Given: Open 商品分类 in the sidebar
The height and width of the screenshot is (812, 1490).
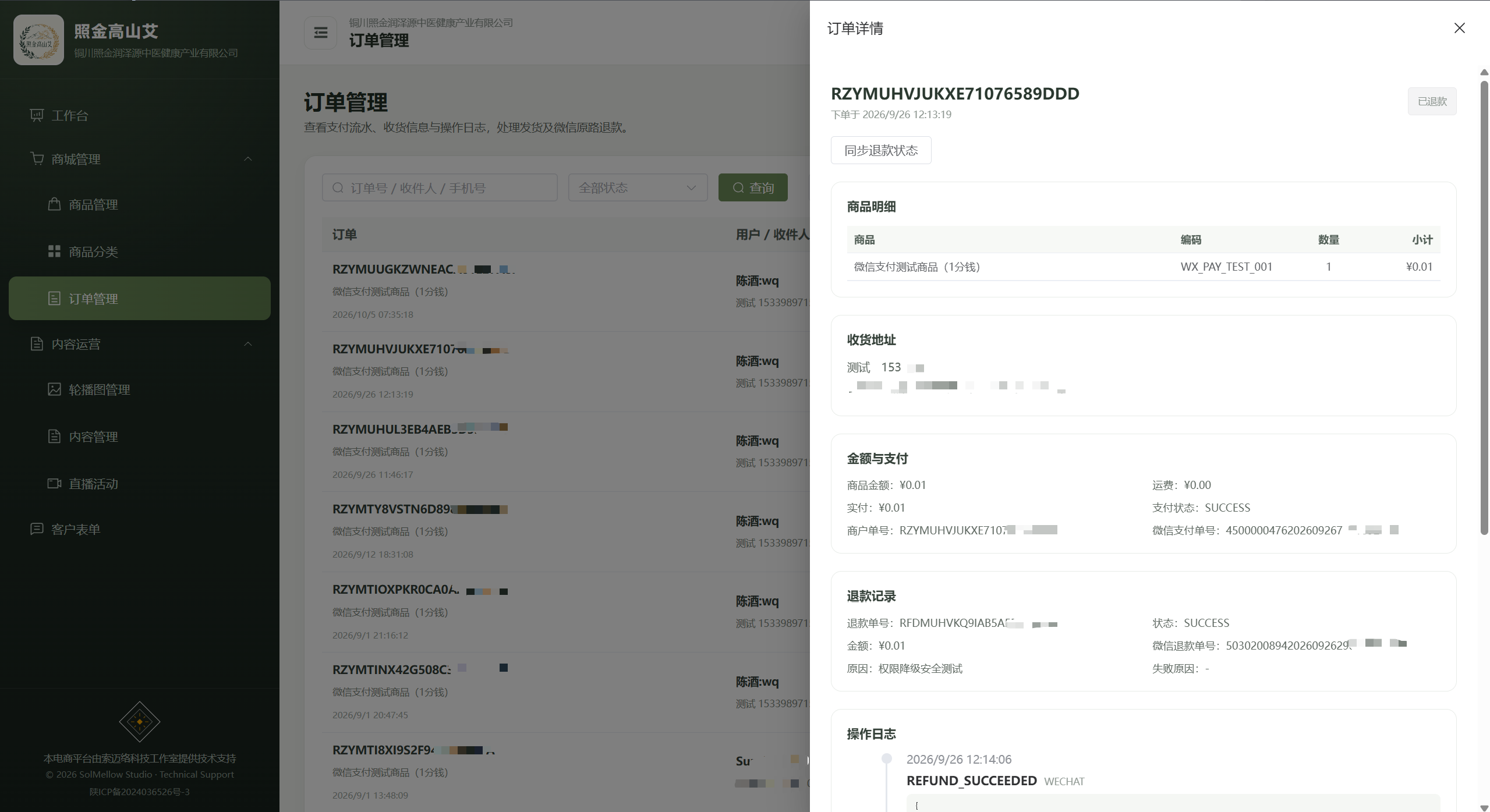Looking at the screenshot, I should pyautogui.click(x=140, y=251).
